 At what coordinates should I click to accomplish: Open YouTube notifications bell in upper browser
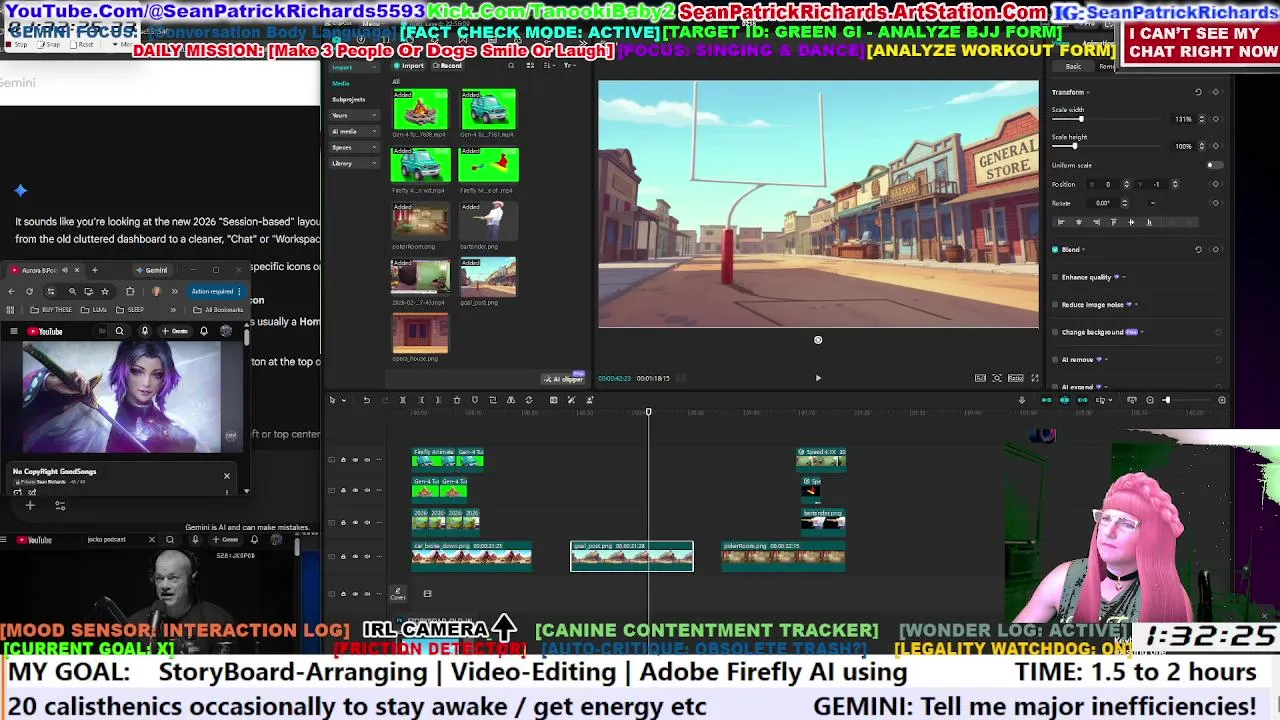tap(204, 331)
